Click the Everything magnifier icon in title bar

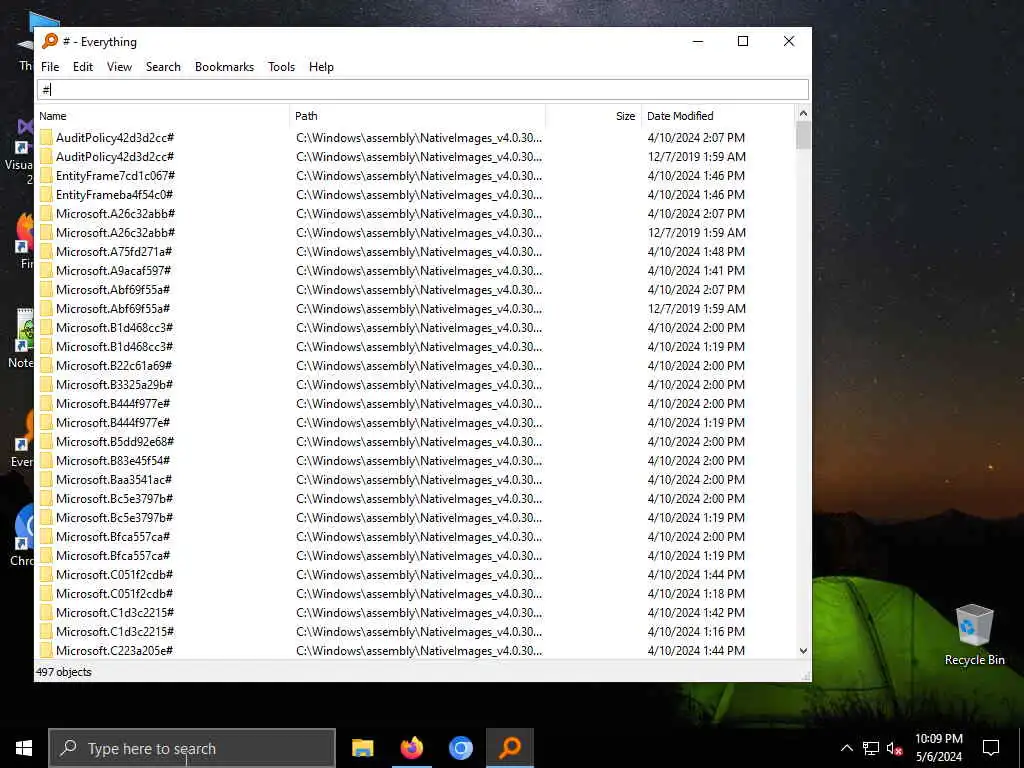coord(50,41)
